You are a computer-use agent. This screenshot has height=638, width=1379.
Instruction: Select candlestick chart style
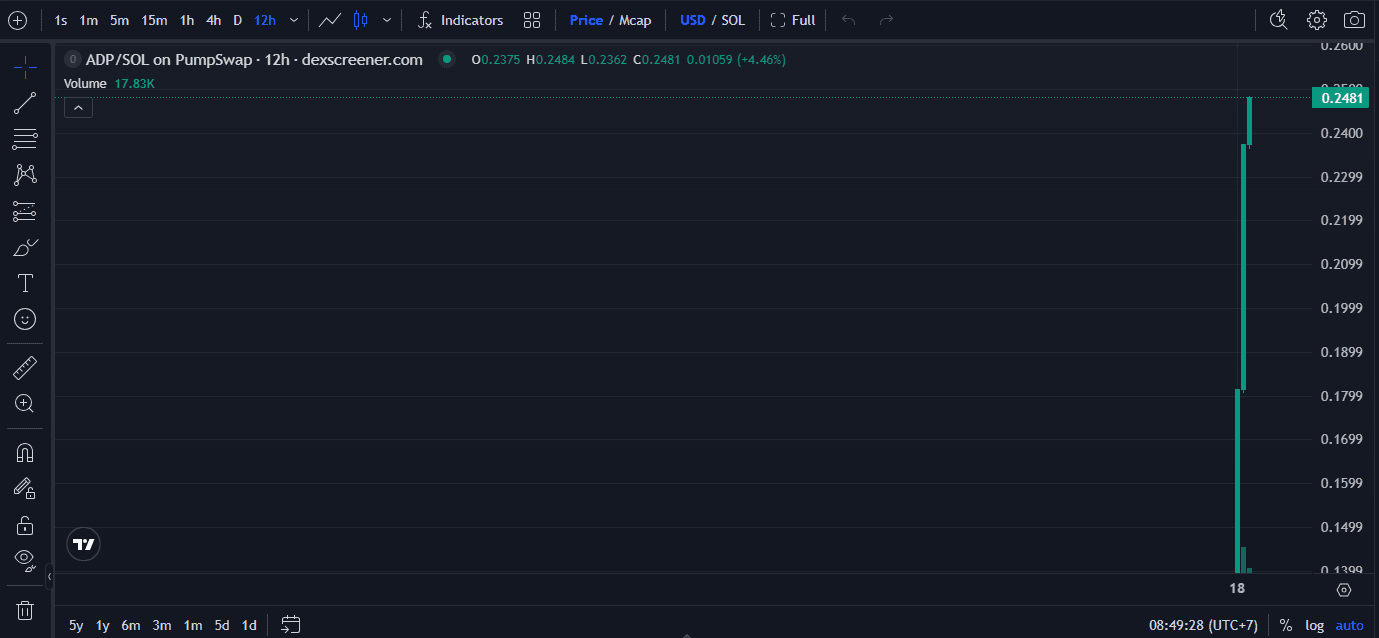pos(361,20)
